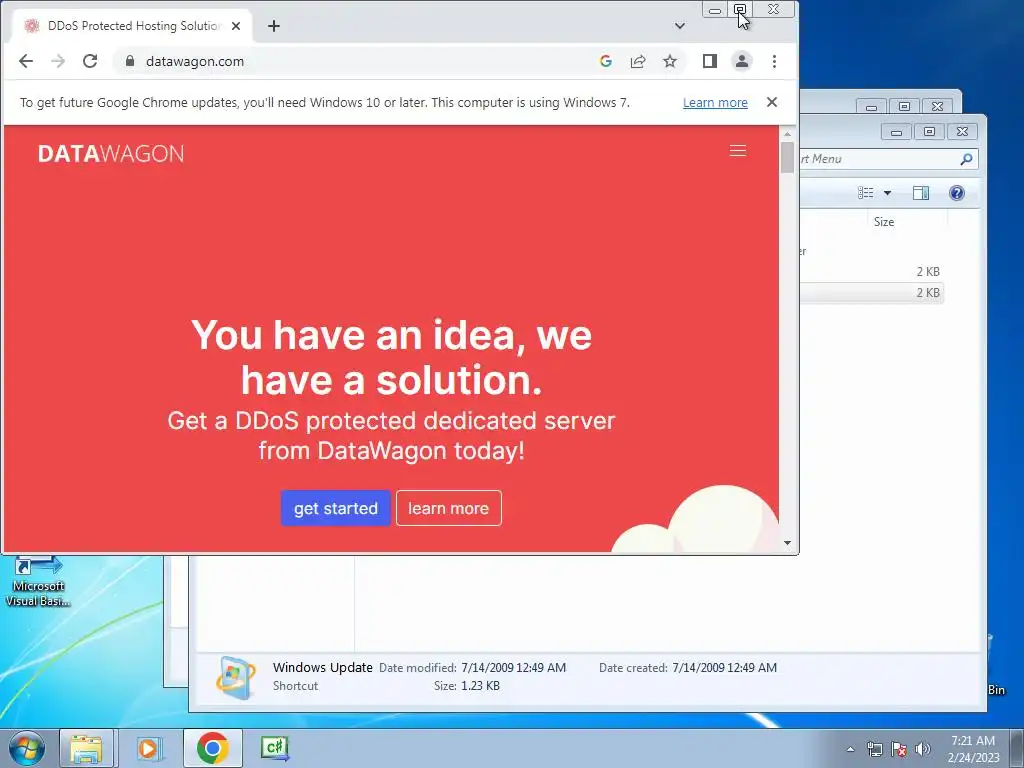The image size is (1024, 768).
Task: Expand the Explorer view options dropdown arrow
Action: pyautogui.click(x=887, y=193)
